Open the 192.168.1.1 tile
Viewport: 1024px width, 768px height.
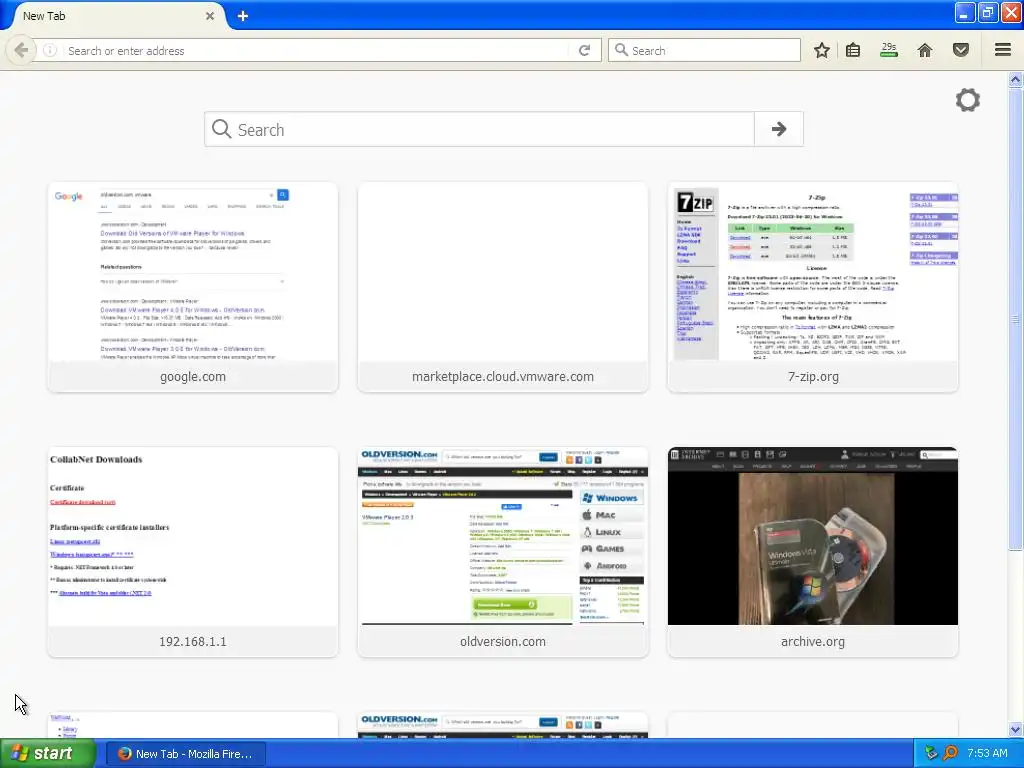(x=193, y=552)
